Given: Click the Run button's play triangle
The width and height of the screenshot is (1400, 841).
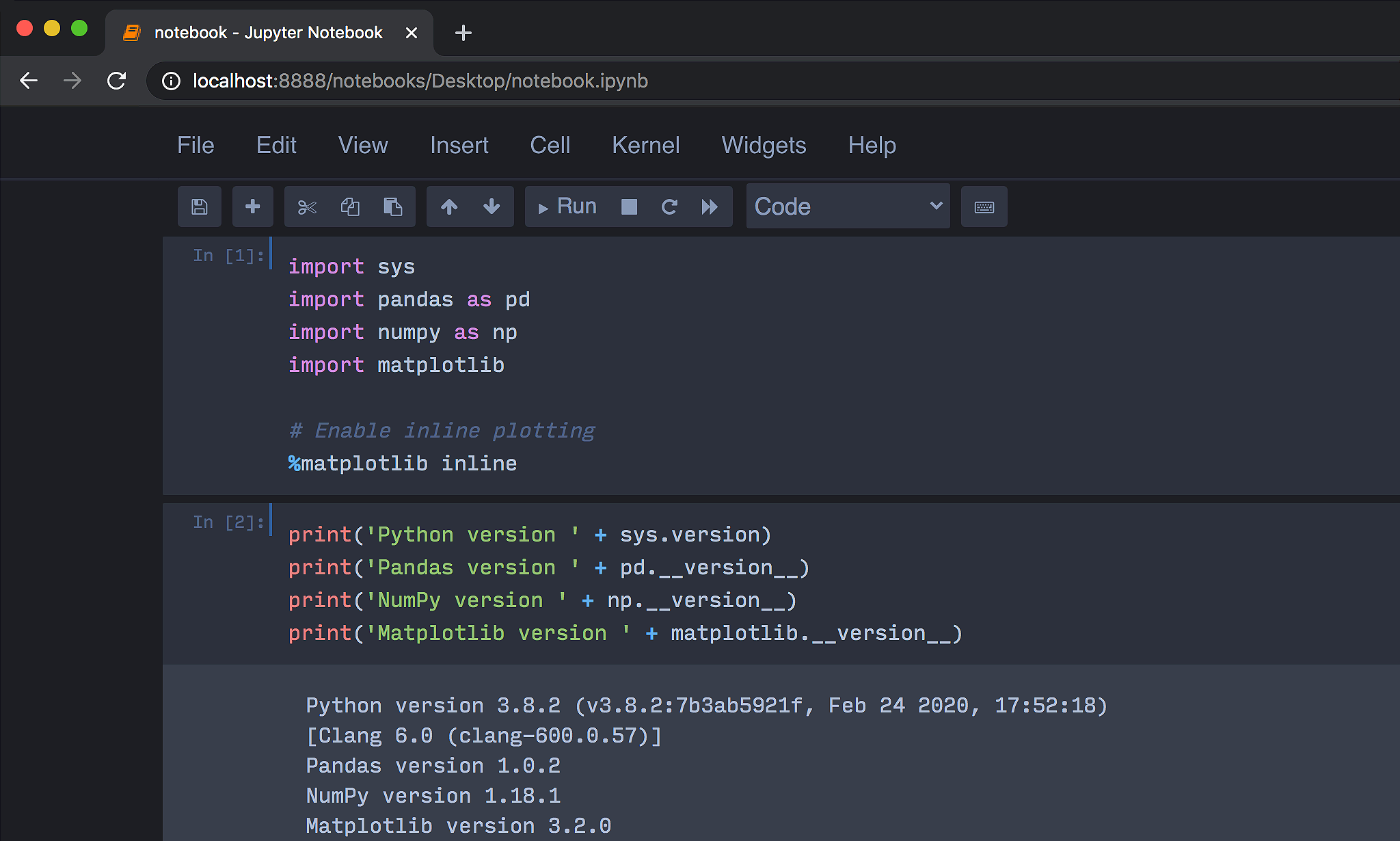Looking at the screenshot, I should (543, 206).
